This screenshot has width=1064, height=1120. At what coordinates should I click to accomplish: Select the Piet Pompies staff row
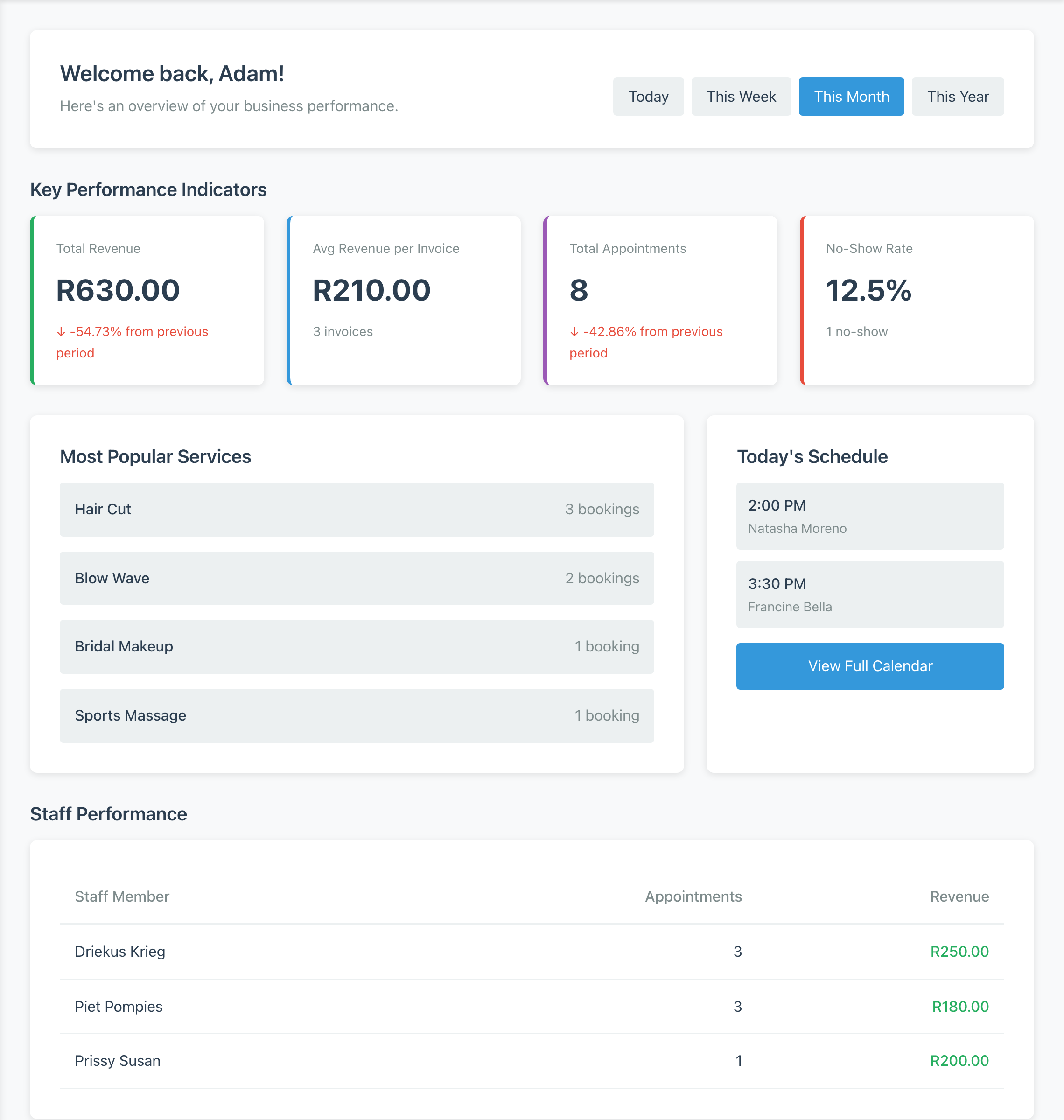coord(531,1006)
